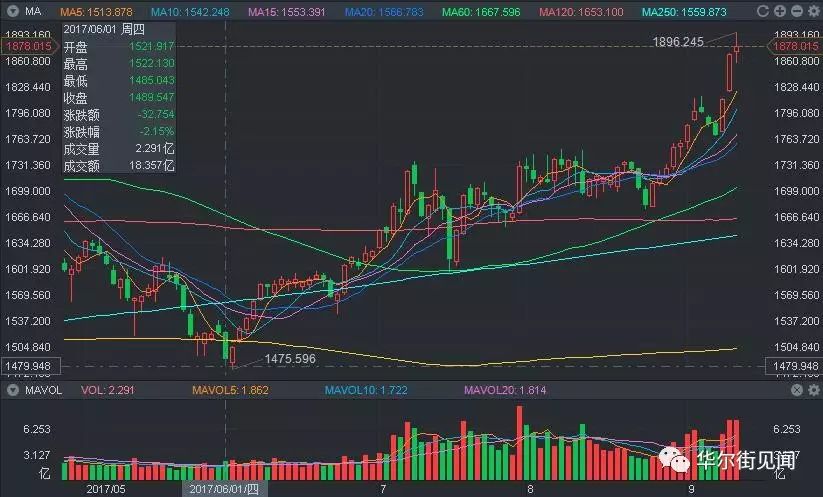Click the MA5: 1513.878 label

[x=96, y=12]
